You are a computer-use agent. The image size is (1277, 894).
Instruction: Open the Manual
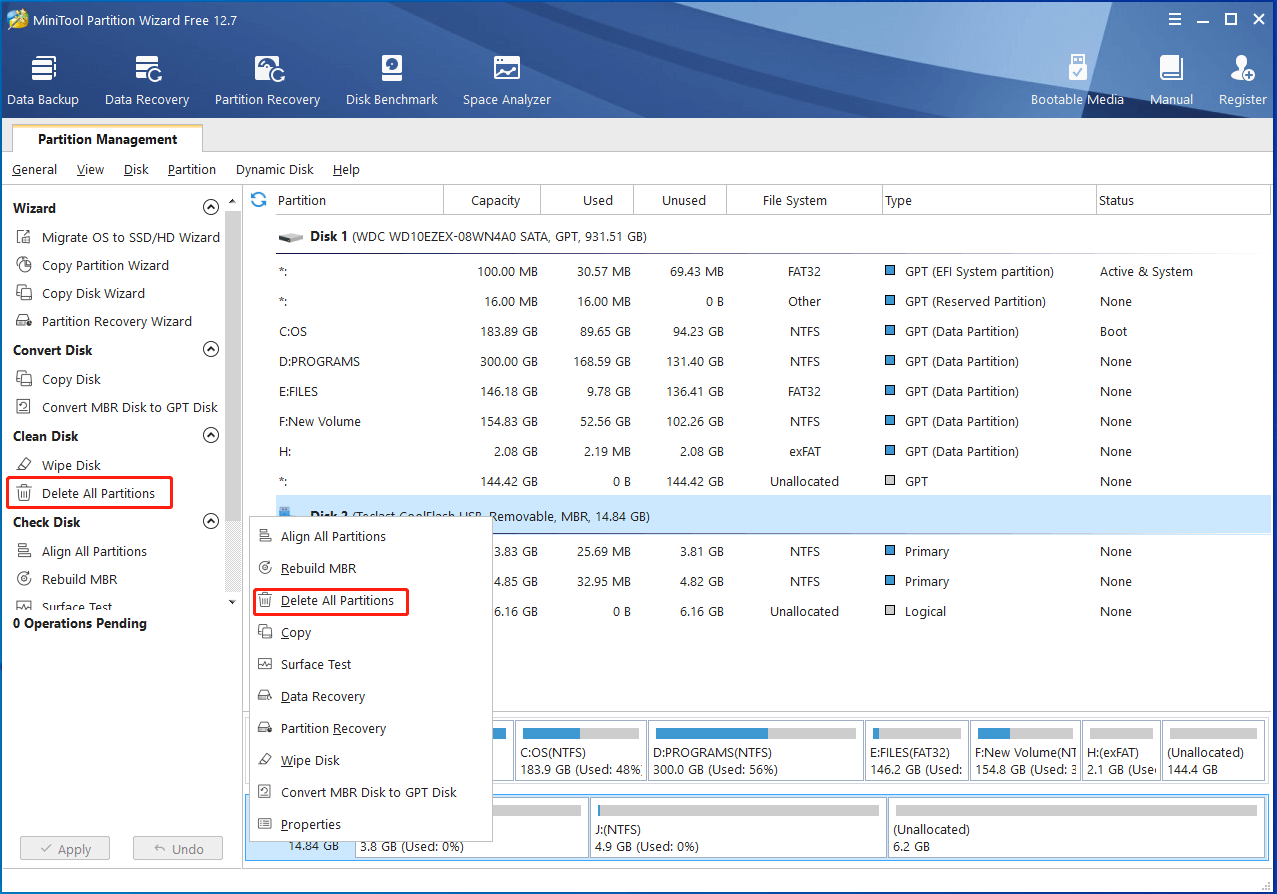click(1171, 80)
